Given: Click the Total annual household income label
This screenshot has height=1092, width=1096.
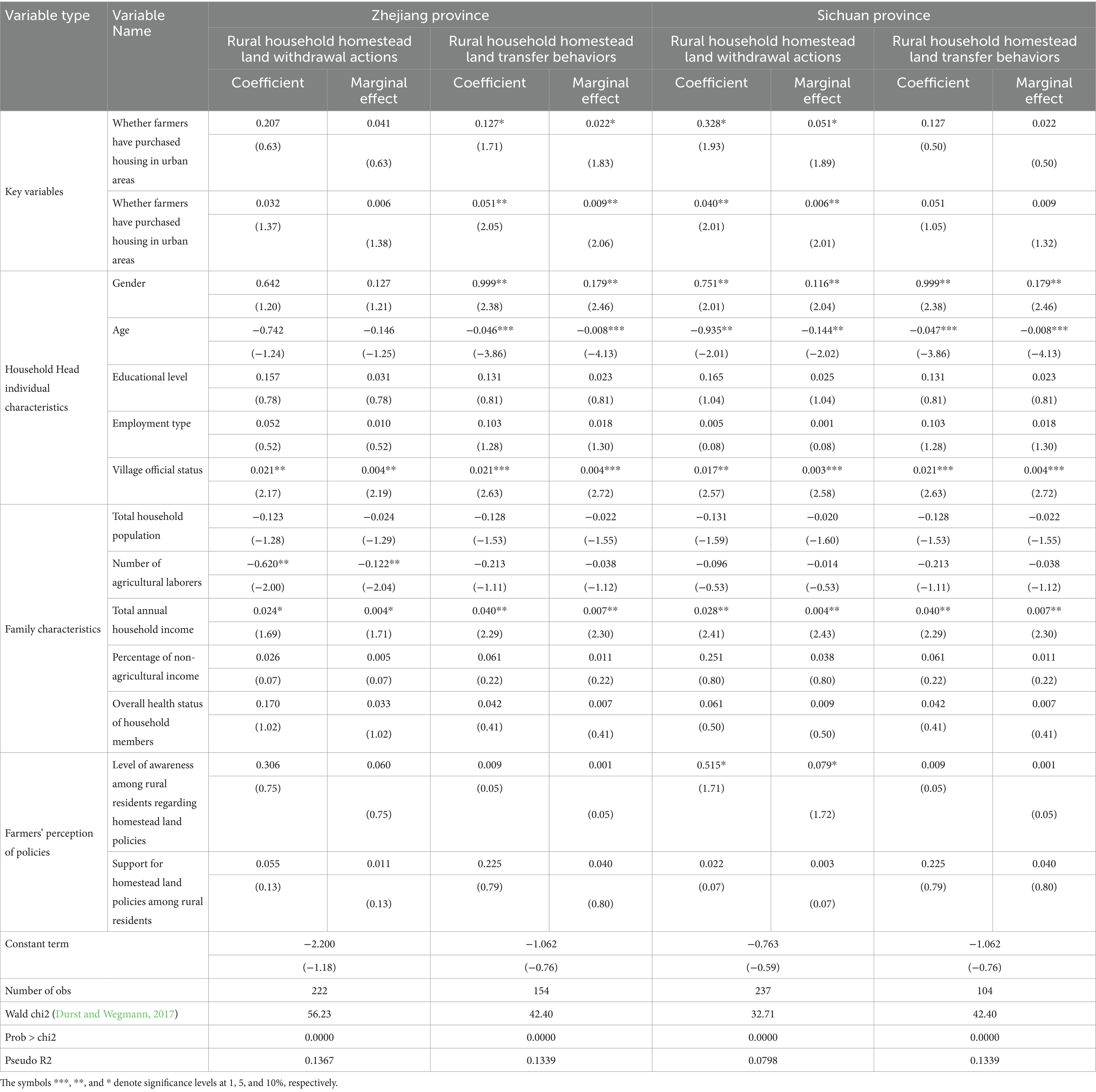Looking at the screenshot, I should 153,620.
